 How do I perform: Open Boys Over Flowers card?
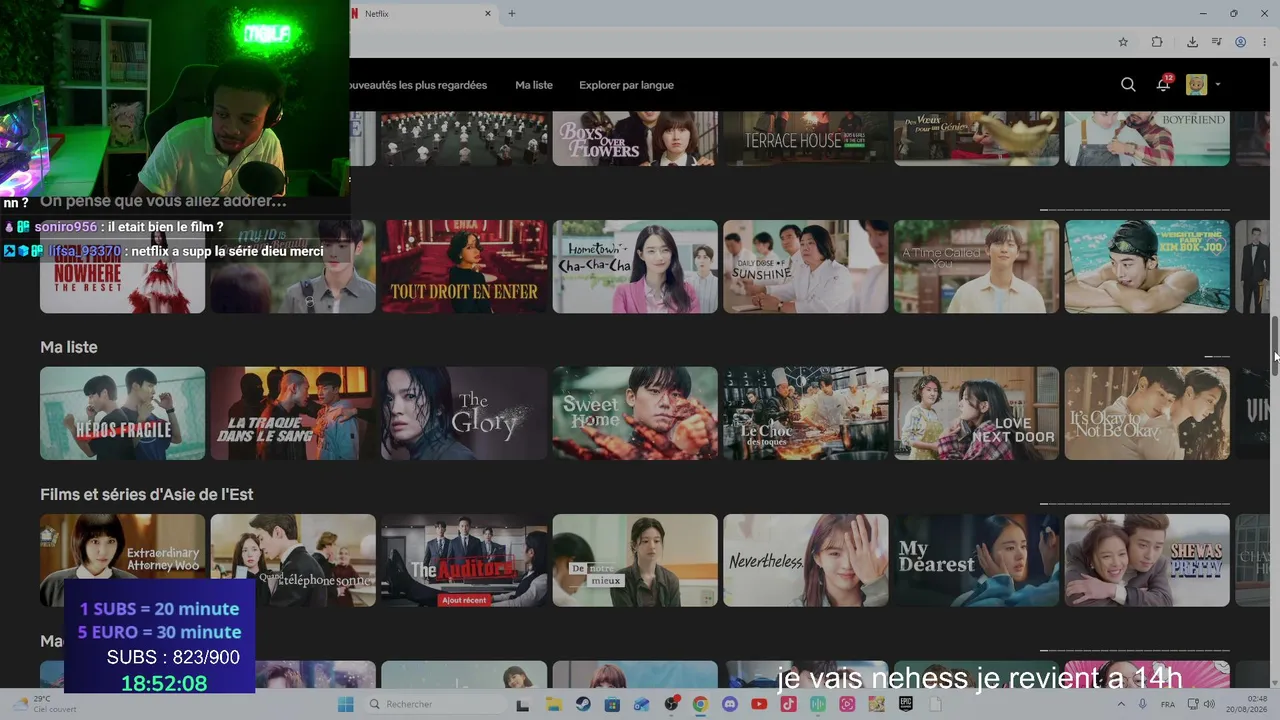coord(635,138)
